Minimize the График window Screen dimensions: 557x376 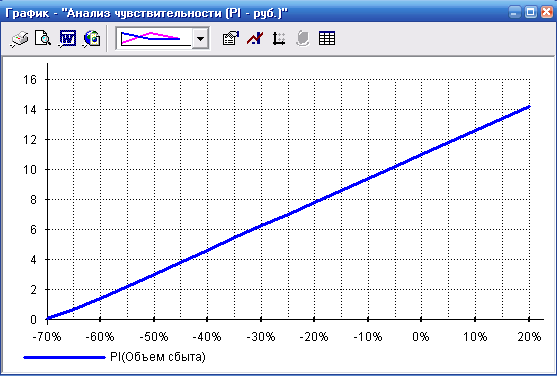514,12
